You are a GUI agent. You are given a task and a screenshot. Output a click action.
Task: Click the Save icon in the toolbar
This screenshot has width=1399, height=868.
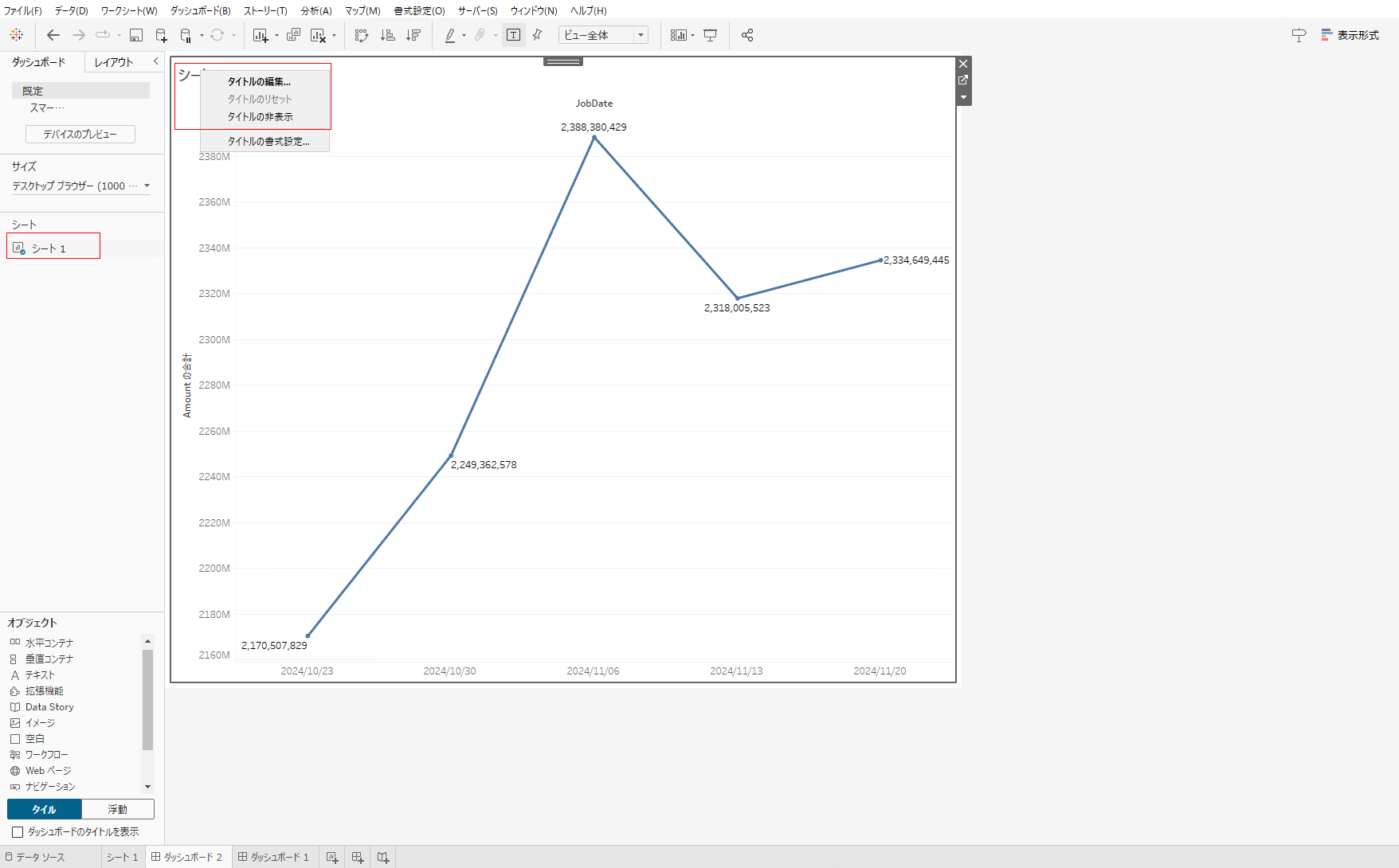pyautogui.click(x=136, y=35)
